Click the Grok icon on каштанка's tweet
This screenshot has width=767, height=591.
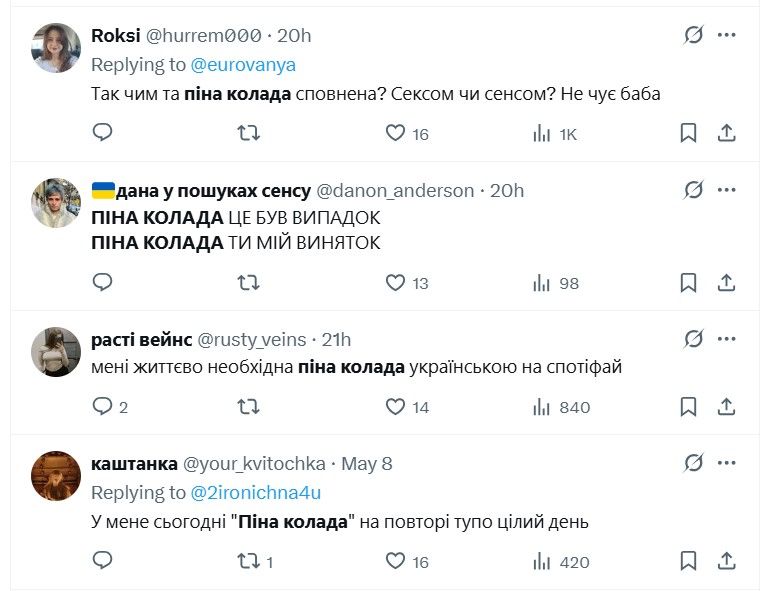[693, 464]
